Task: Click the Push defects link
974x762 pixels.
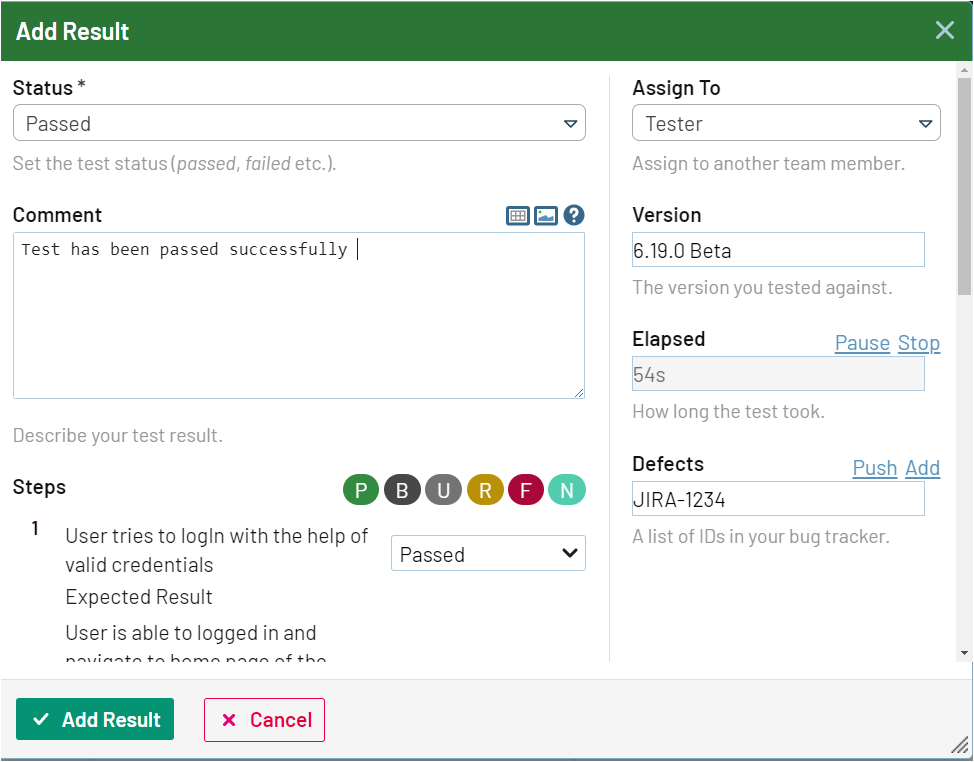Action: pos(874,468)
